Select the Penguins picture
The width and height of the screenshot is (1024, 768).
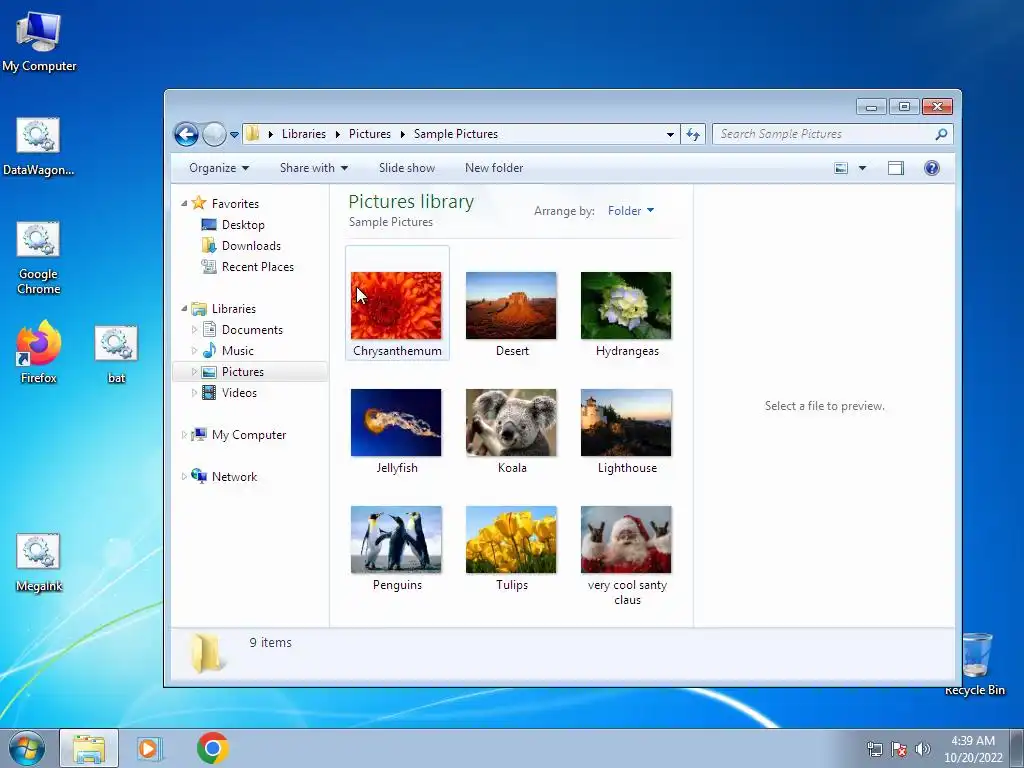pos(396,539)
